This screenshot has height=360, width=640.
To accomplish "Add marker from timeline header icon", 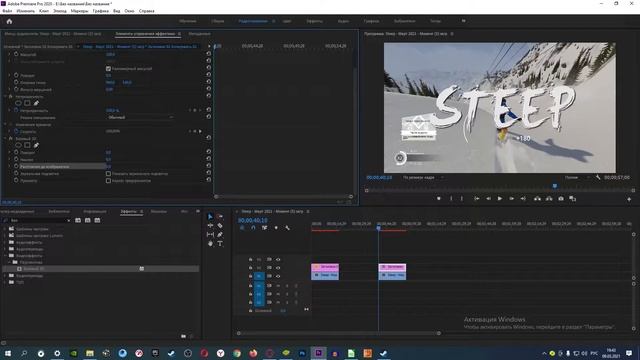I will click(276, 228).
